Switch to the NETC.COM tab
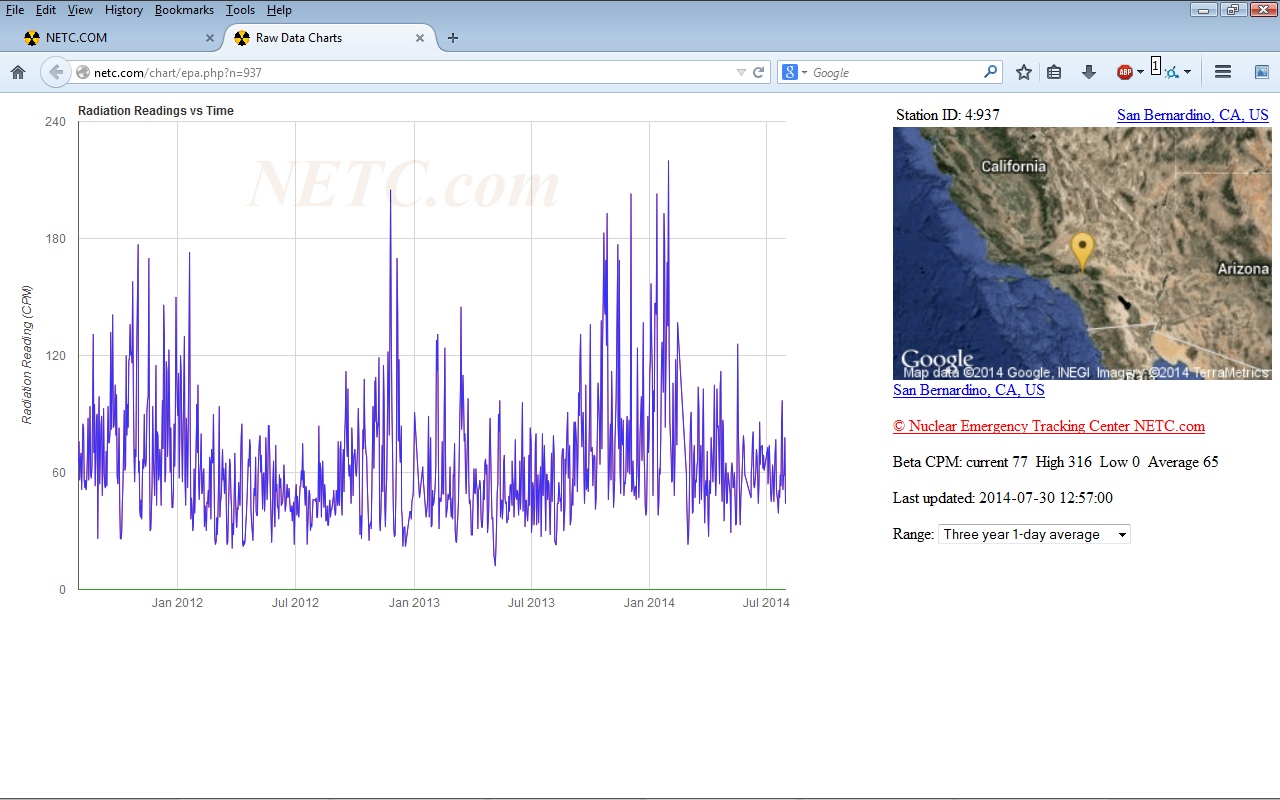Image resolution: width=1280 pixels, height=800 pixels. pos(110,38)
